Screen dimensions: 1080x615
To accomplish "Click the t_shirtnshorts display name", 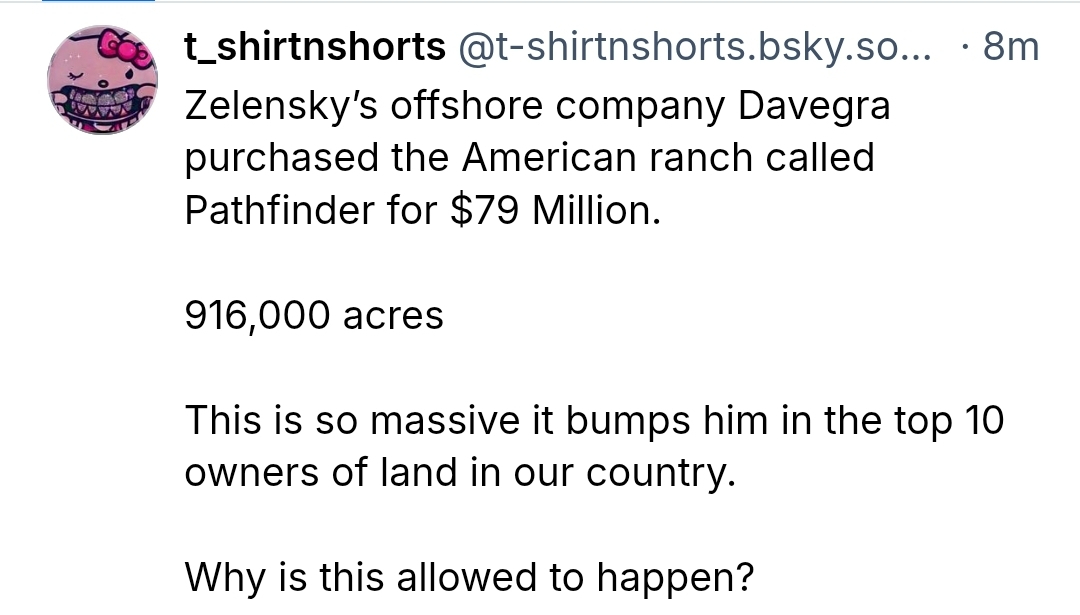I will 315,47.
